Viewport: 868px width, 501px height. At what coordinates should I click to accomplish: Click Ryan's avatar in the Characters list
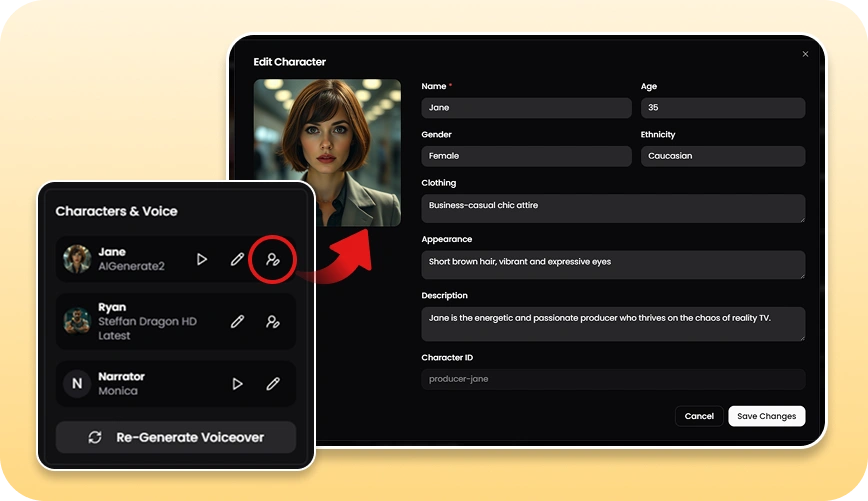point(77,321)
